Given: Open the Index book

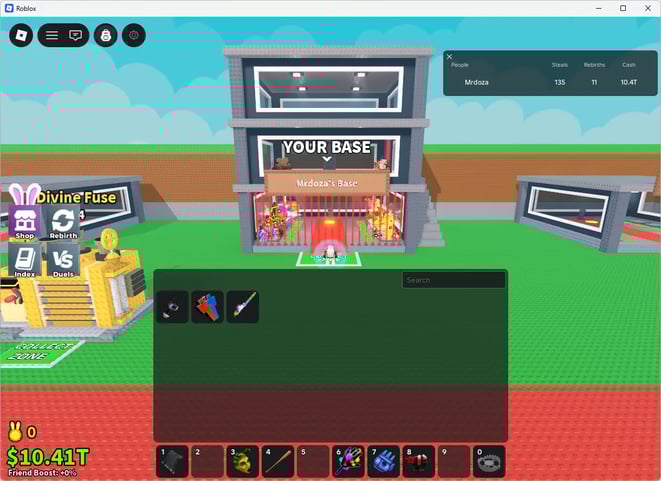Looking at the screenshot, I should pos(24,260).
